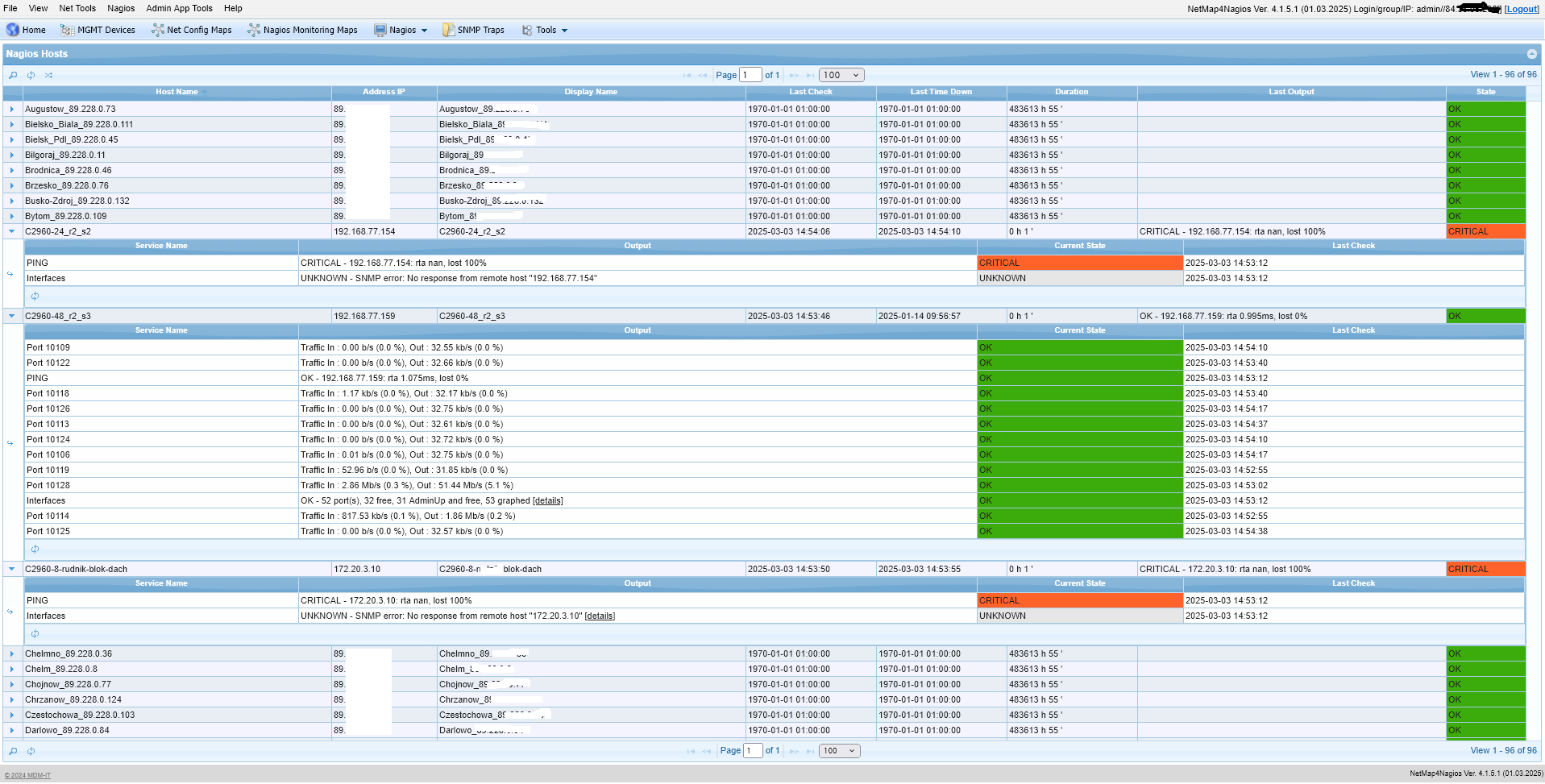Click the shuffle arrows icon in top grid toolbar
The image size is (1545, 784).
coord(48,75)
